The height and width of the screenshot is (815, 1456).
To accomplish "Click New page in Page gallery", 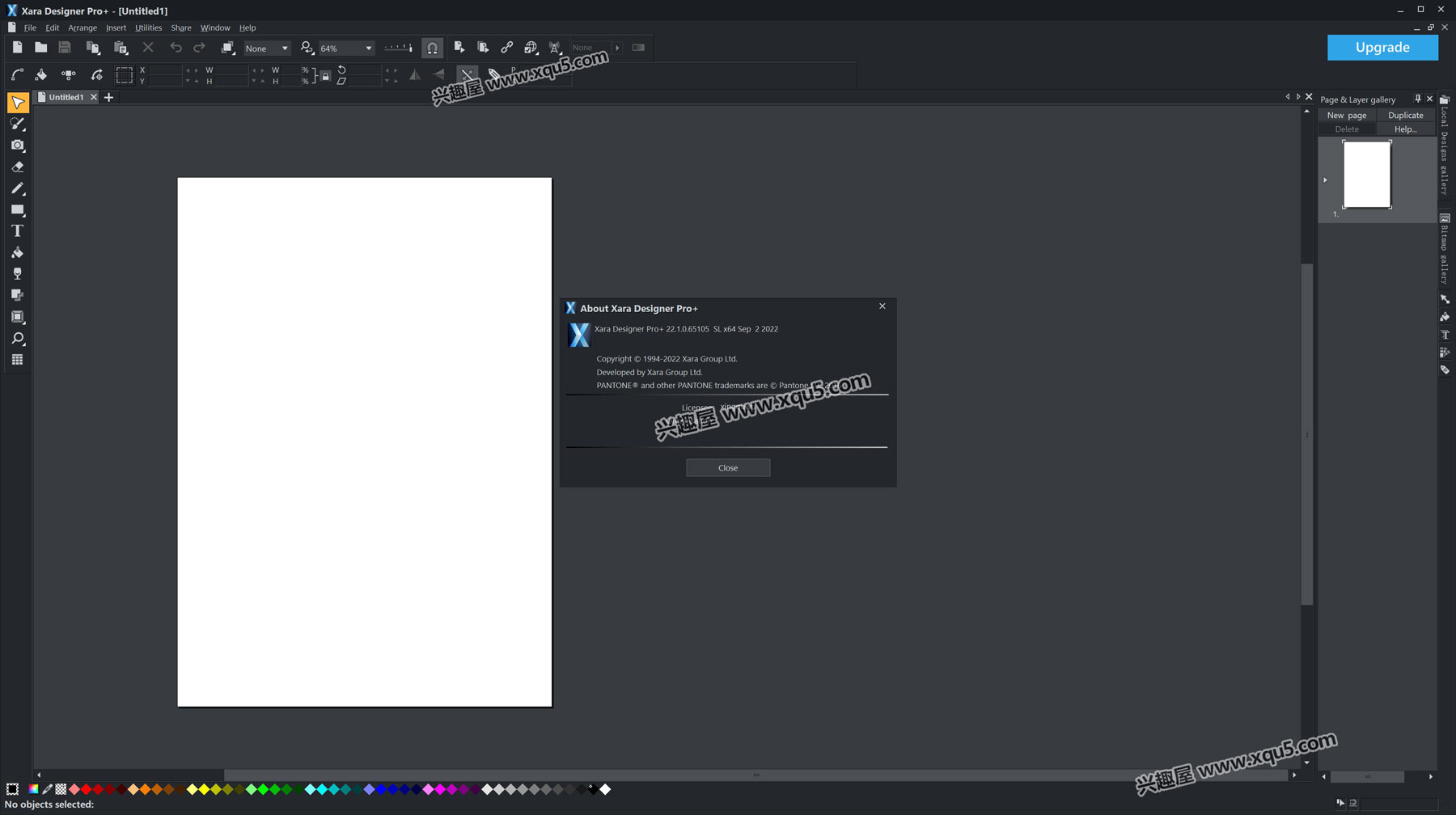I will point(1347,115).
